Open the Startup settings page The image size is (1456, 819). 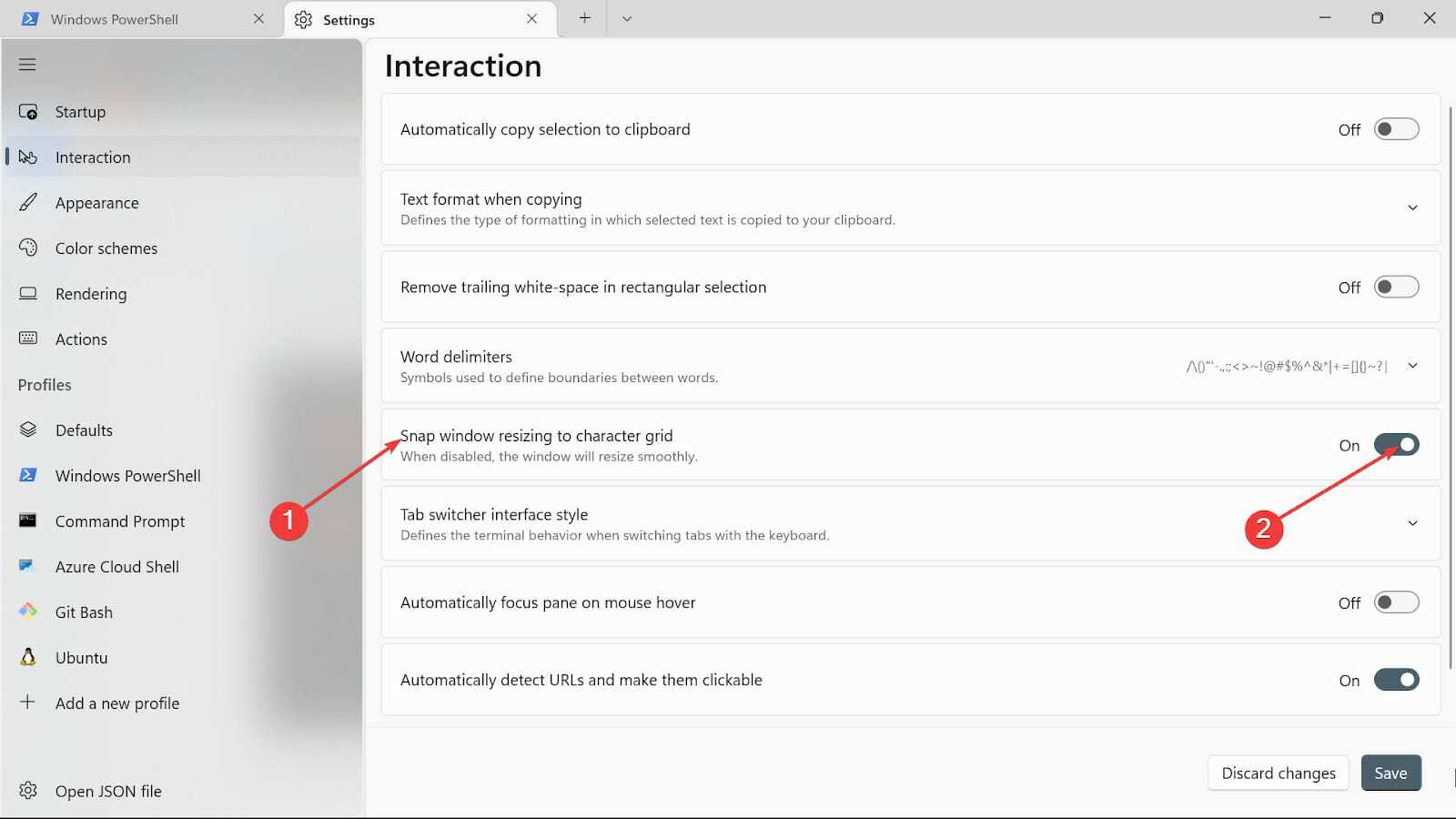[x=182, y=112]
